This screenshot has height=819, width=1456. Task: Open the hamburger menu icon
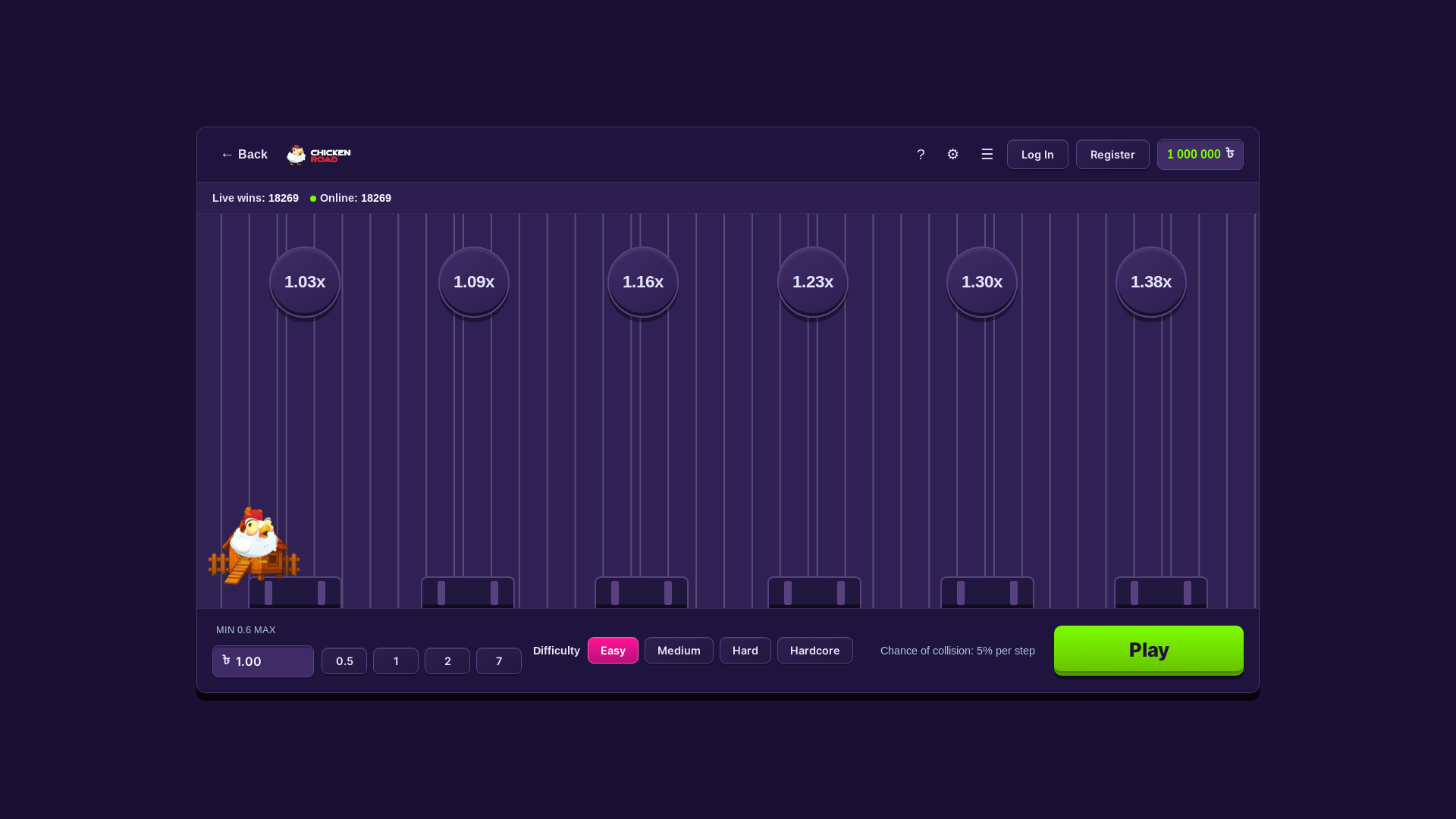(987, 155)
